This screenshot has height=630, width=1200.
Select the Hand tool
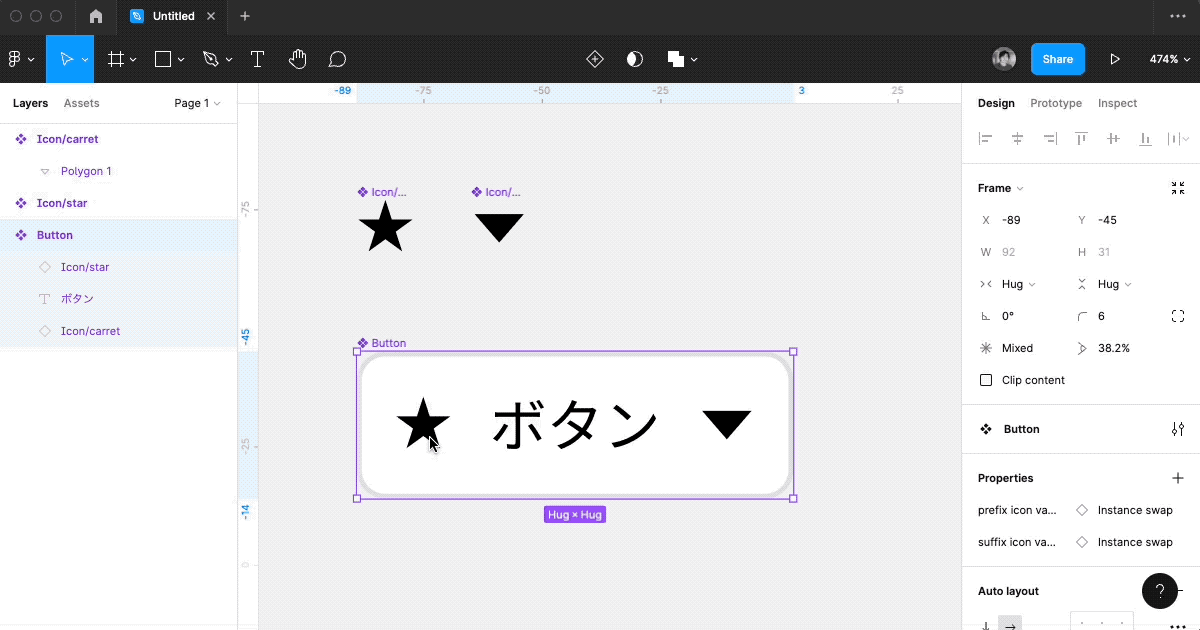pos(297,59)
